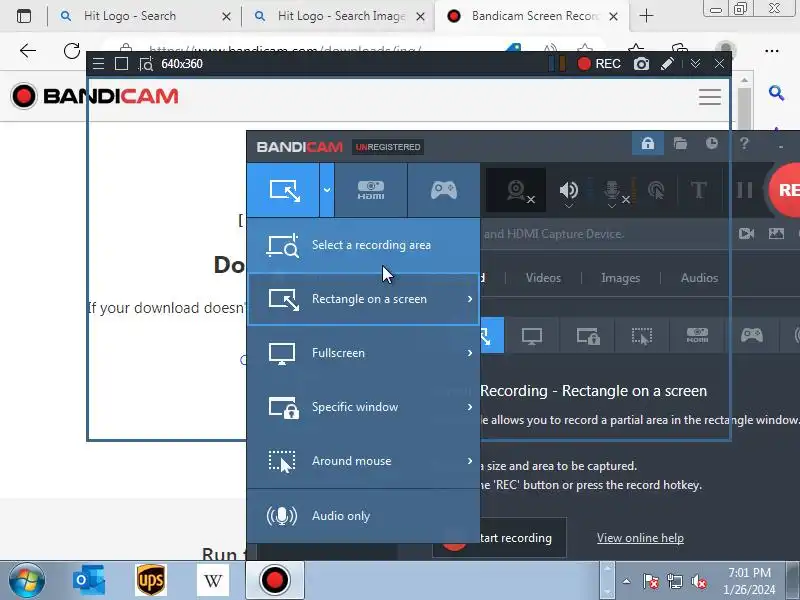
Task: Choose Select a recording area menu item
Action: pos(363,245)
